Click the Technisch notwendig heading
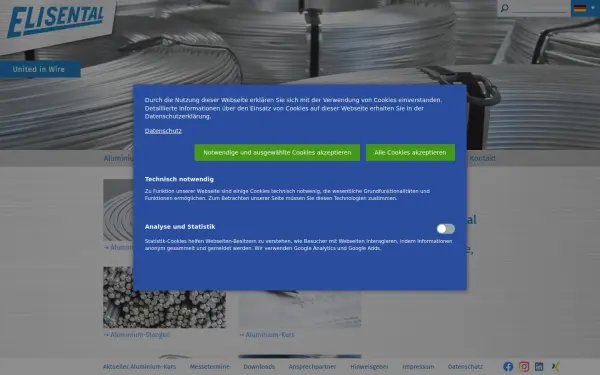 (179, 179)
